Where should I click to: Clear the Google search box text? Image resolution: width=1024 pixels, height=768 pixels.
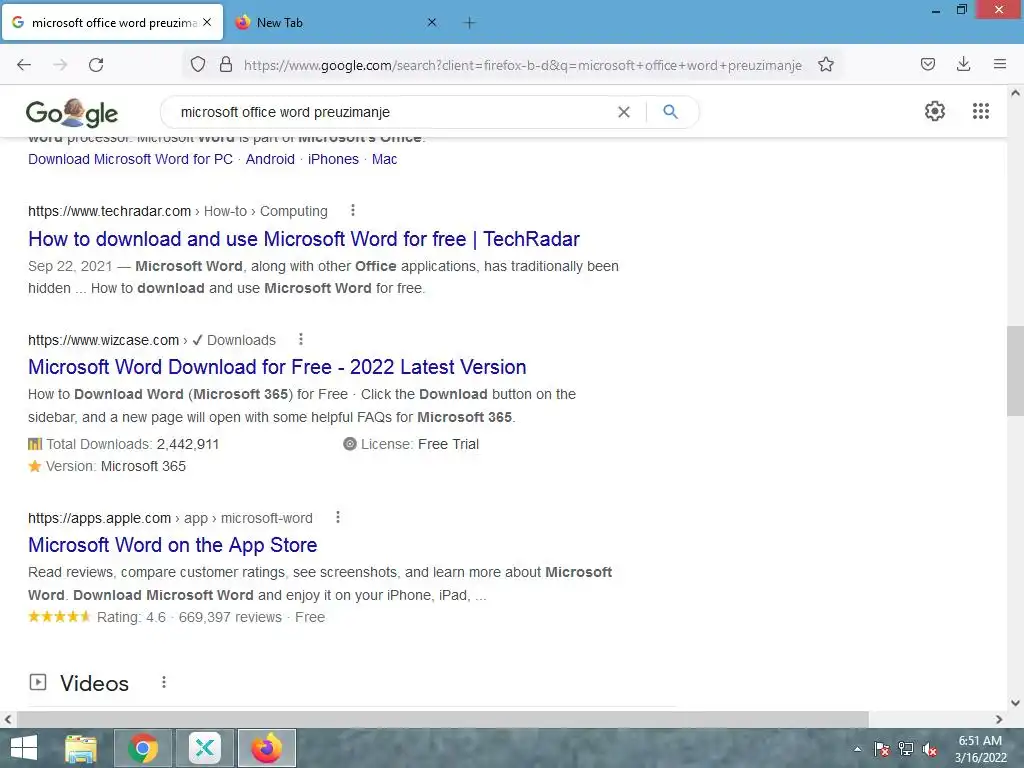pyautogui.click(x=624, y=112)
